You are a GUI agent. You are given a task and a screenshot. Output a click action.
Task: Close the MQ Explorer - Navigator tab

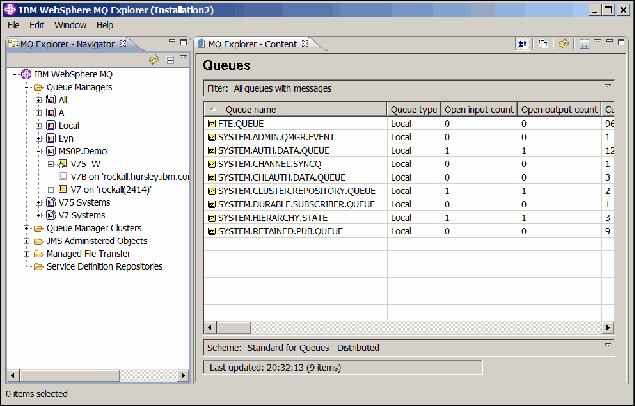pyautogui.click(x=124, y=43)
